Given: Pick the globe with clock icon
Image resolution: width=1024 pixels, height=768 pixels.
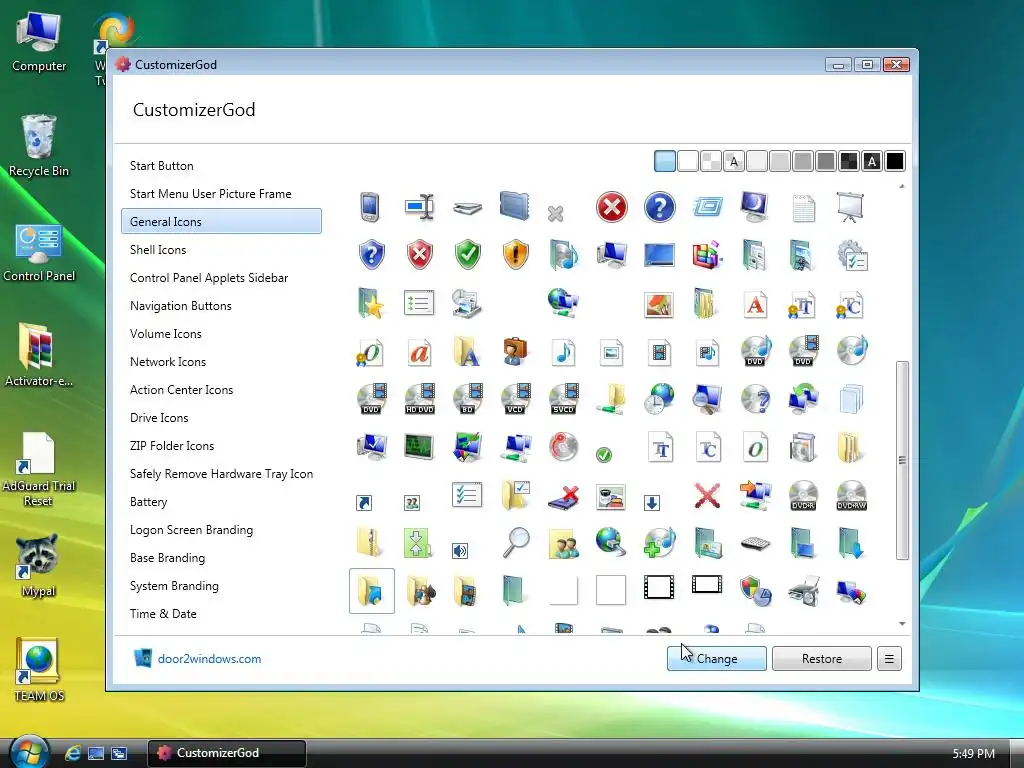Looking at the screenshot, I should (x=659, y=398).
